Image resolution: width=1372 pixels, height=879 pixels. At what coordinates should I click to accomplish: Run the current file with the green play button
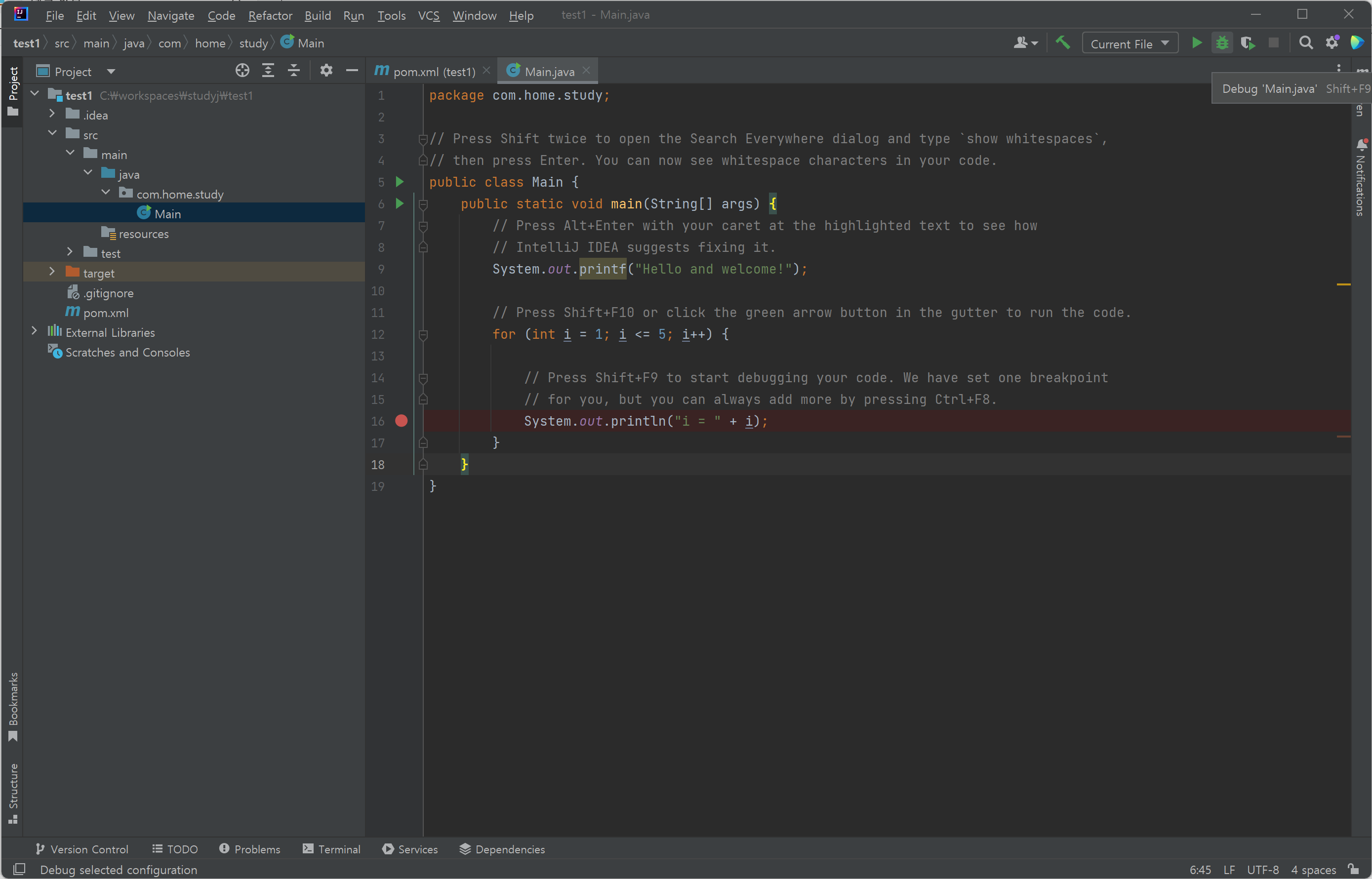click(x=1197, y=43)
